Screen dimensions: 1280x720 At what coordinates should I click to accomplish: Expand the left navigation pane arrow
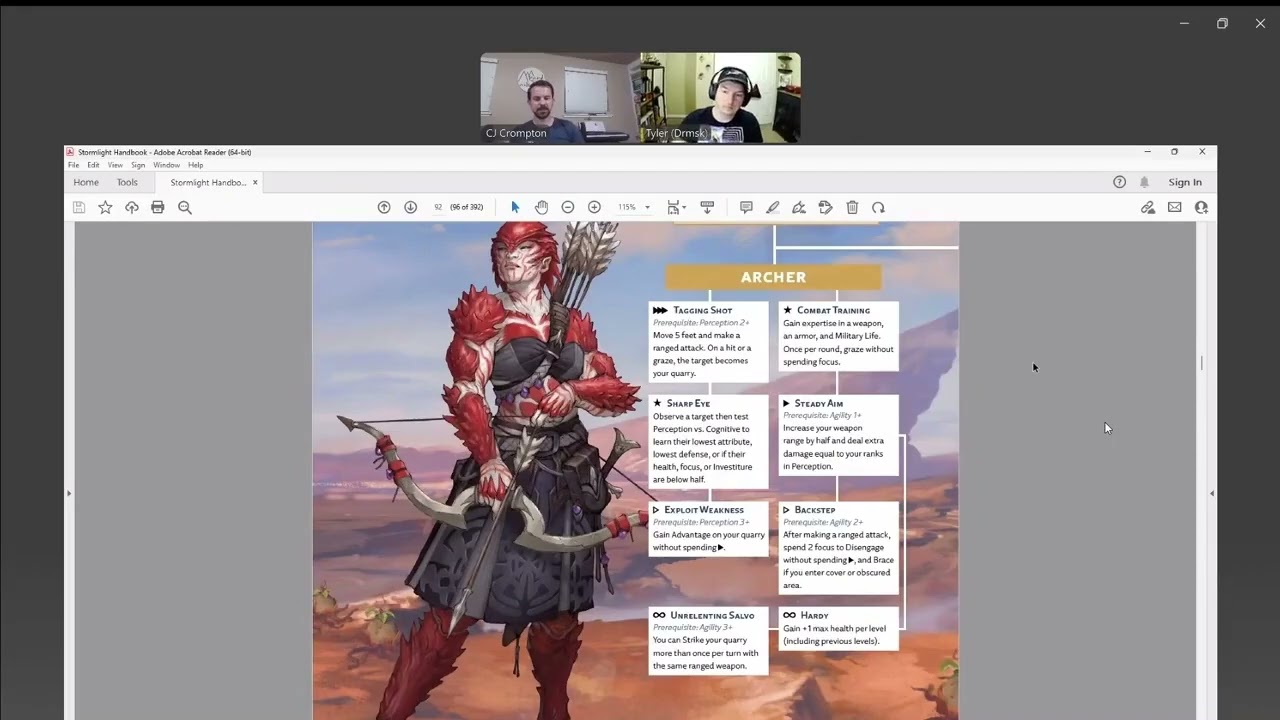click(69, 493)
